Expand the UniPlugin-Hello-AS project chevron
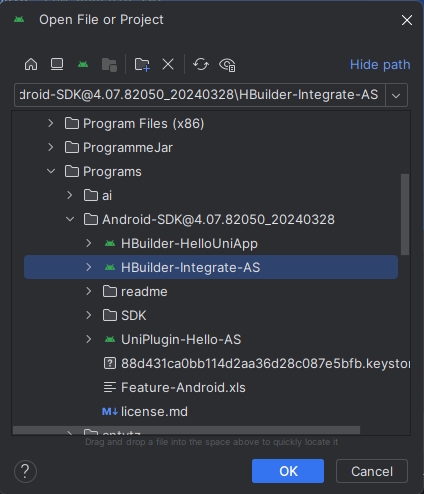424x494 pixels. click(x=89, y=339)
